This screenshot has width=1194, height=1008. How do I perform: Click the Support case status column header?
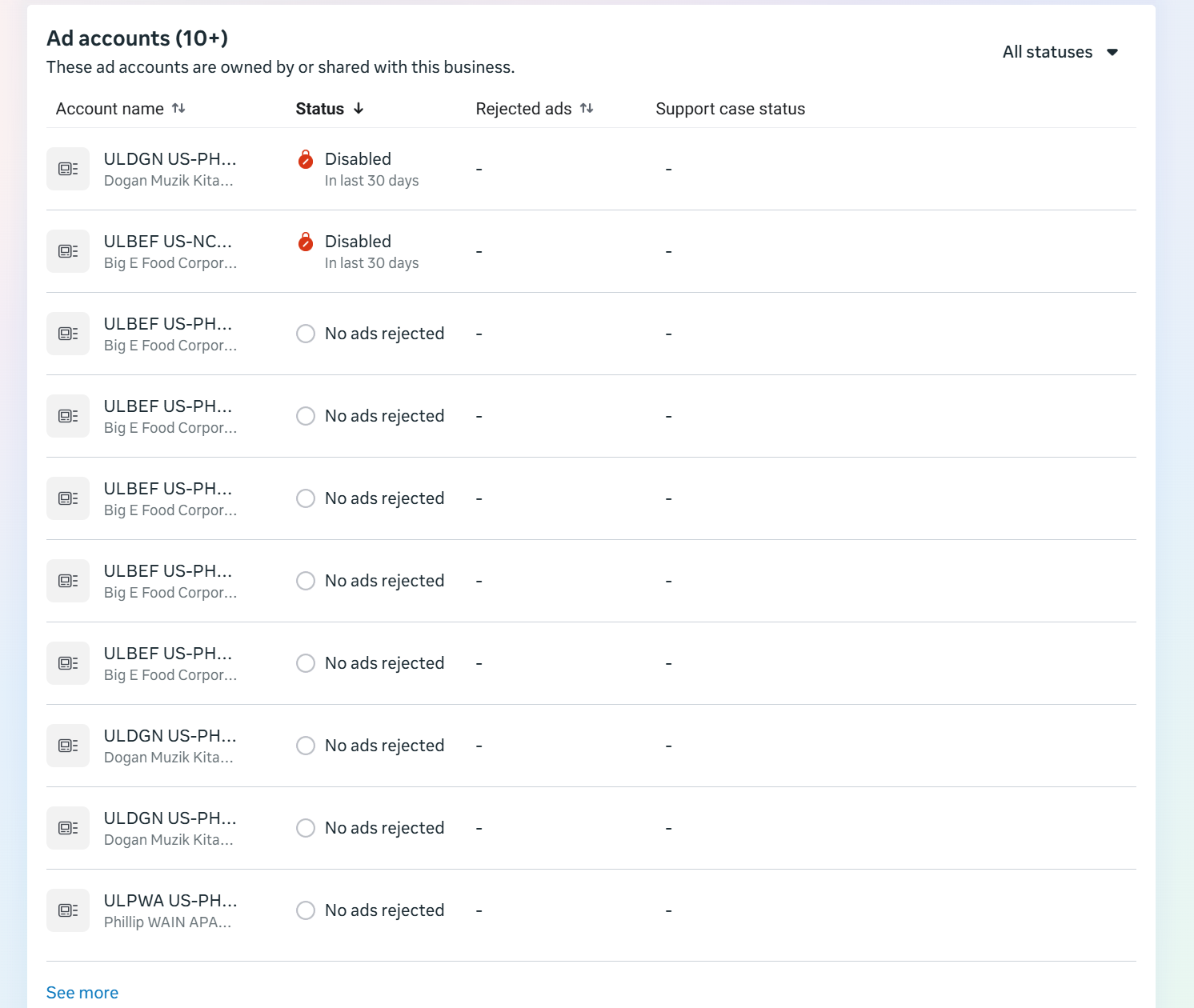point(730,109)
